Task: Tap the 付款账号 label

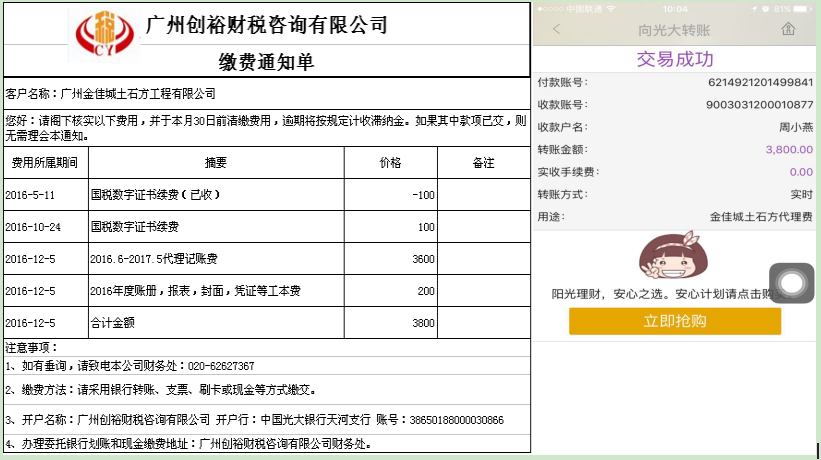Action: click(563, 82)
